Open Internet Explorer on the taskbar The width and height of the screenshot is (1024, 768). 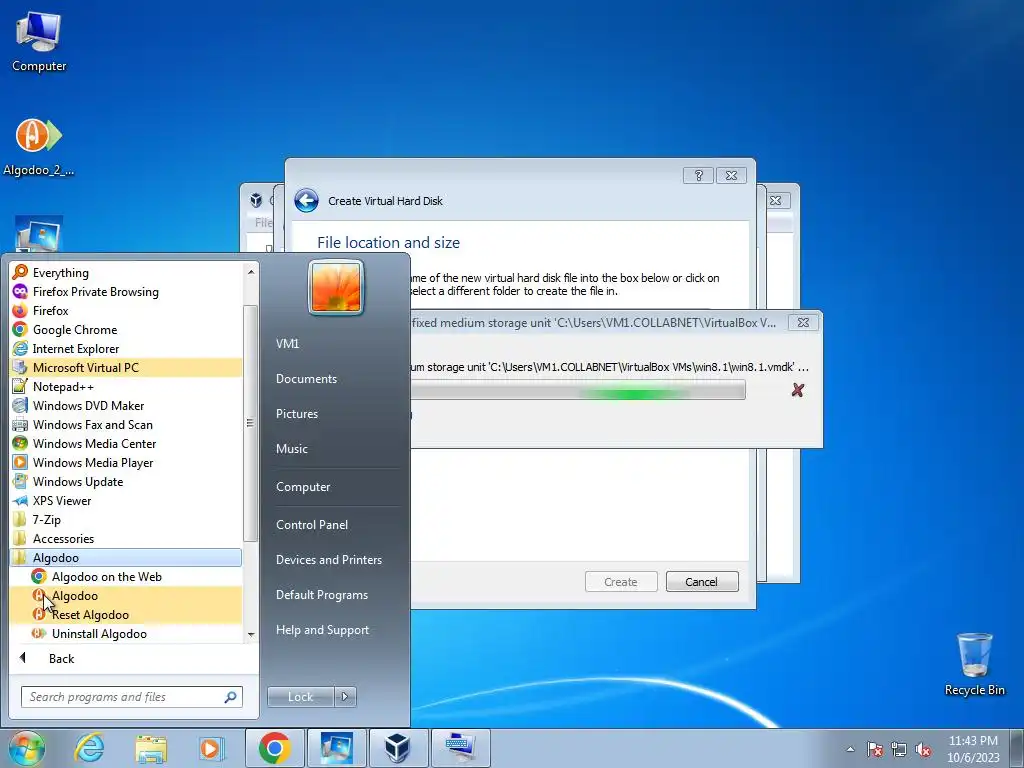pyautogui.click(x=89, y=748)
